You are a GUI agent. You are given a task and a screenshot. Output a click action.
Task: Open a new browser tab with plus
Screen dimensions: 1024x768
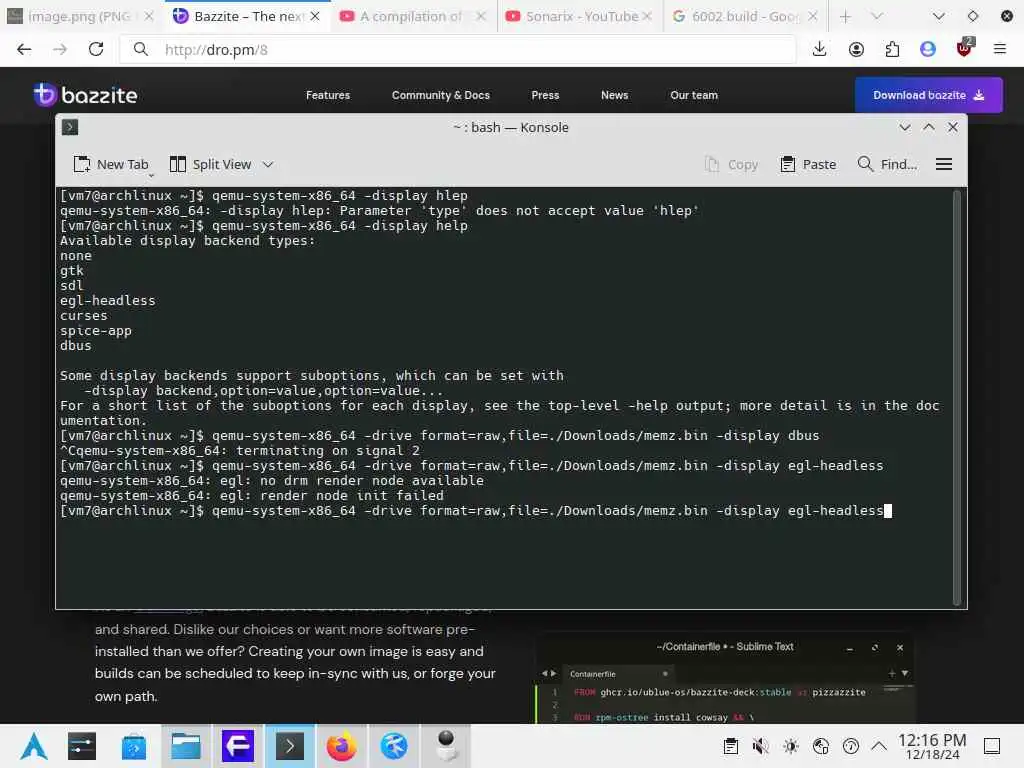click(x=845, y=16)
